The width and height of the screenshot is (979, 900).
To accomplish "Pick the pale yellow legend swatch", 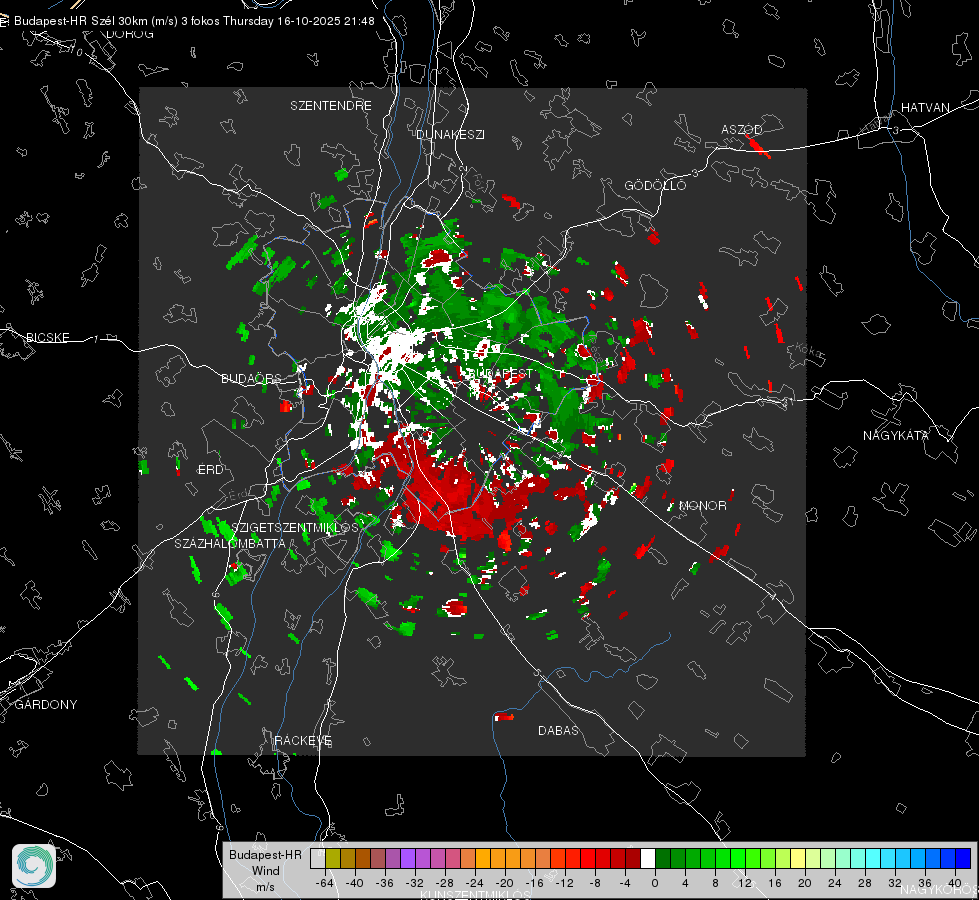I will pos(798,859).
